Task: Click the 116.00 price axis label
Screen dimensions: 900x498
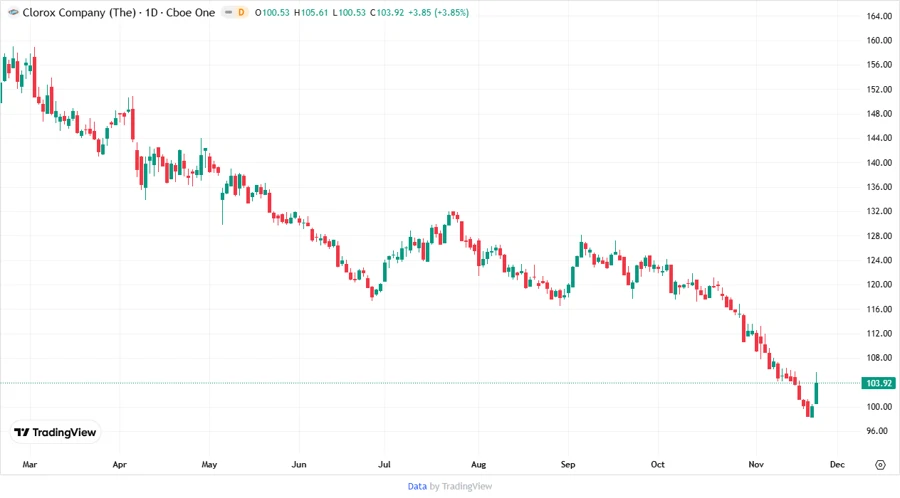Action: [x=879, y=309]
